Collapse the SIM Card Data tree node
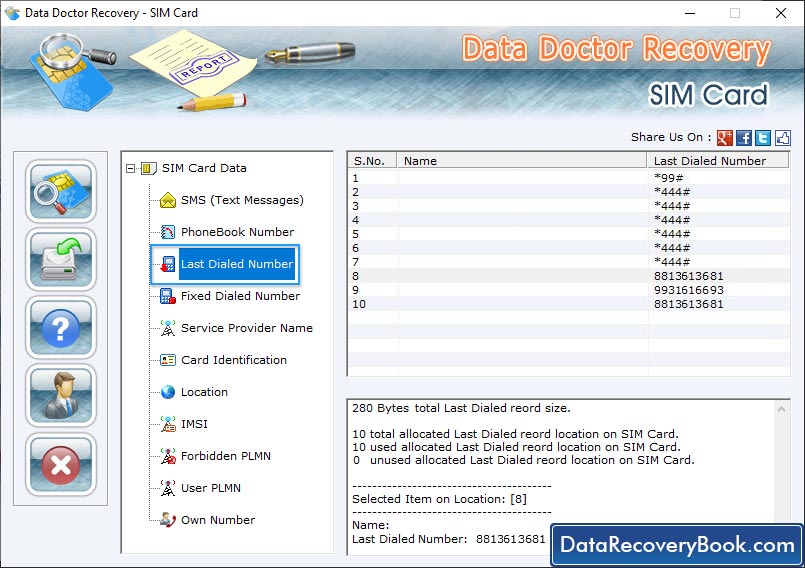Screen dimensions: 805x568 tap(130, 168)
